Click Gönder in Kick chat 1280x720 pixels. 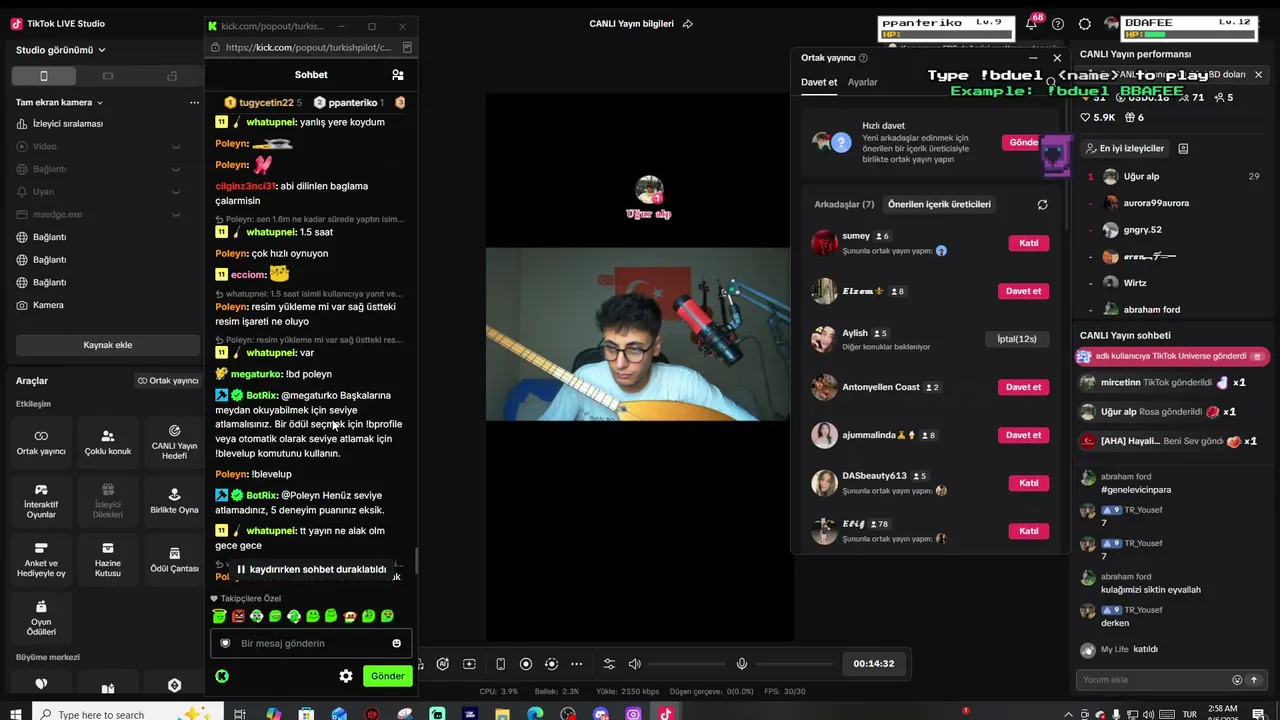point(388,676)
